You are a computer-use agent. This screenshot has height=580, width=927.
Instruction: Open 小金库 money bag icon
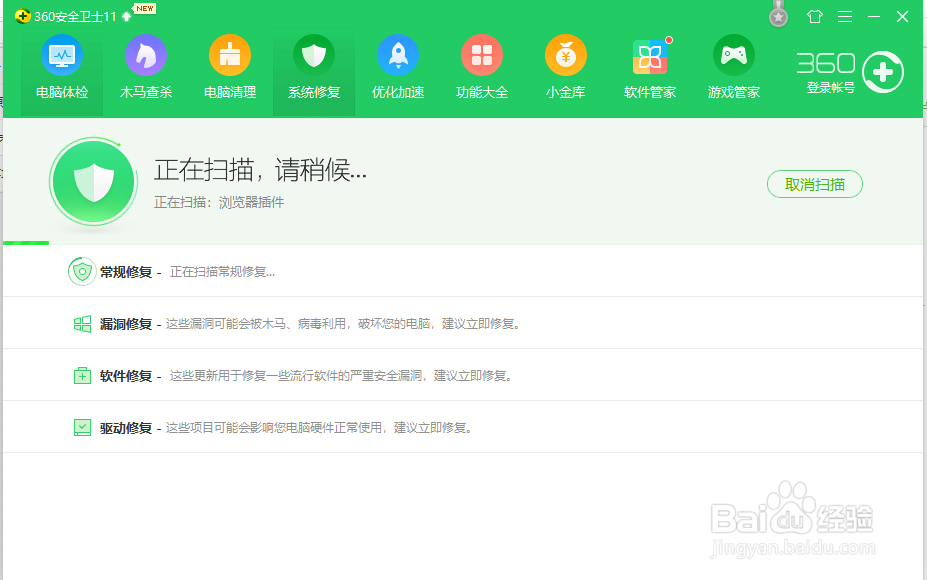coord(566,55)
